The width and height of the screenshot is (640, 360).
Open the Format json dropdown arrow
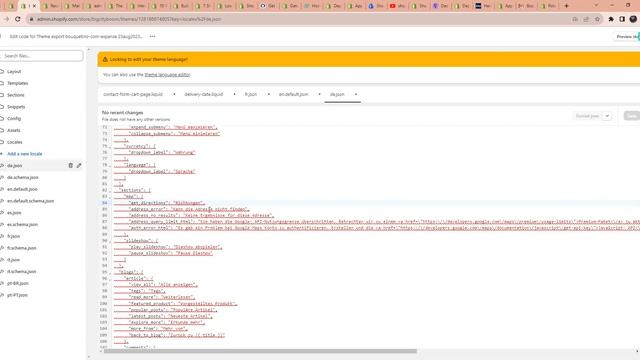tap(607, 116)
